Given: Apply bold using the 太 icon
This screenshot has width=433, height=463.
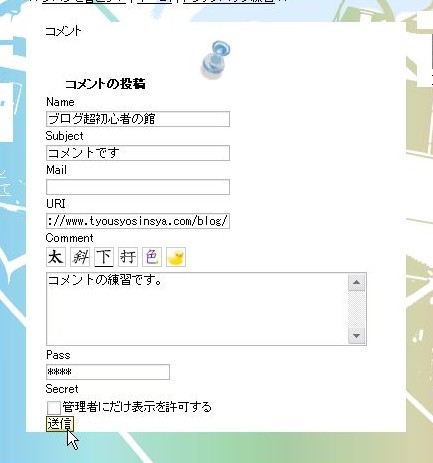Looking at the screenshot, I should (56, 257).
